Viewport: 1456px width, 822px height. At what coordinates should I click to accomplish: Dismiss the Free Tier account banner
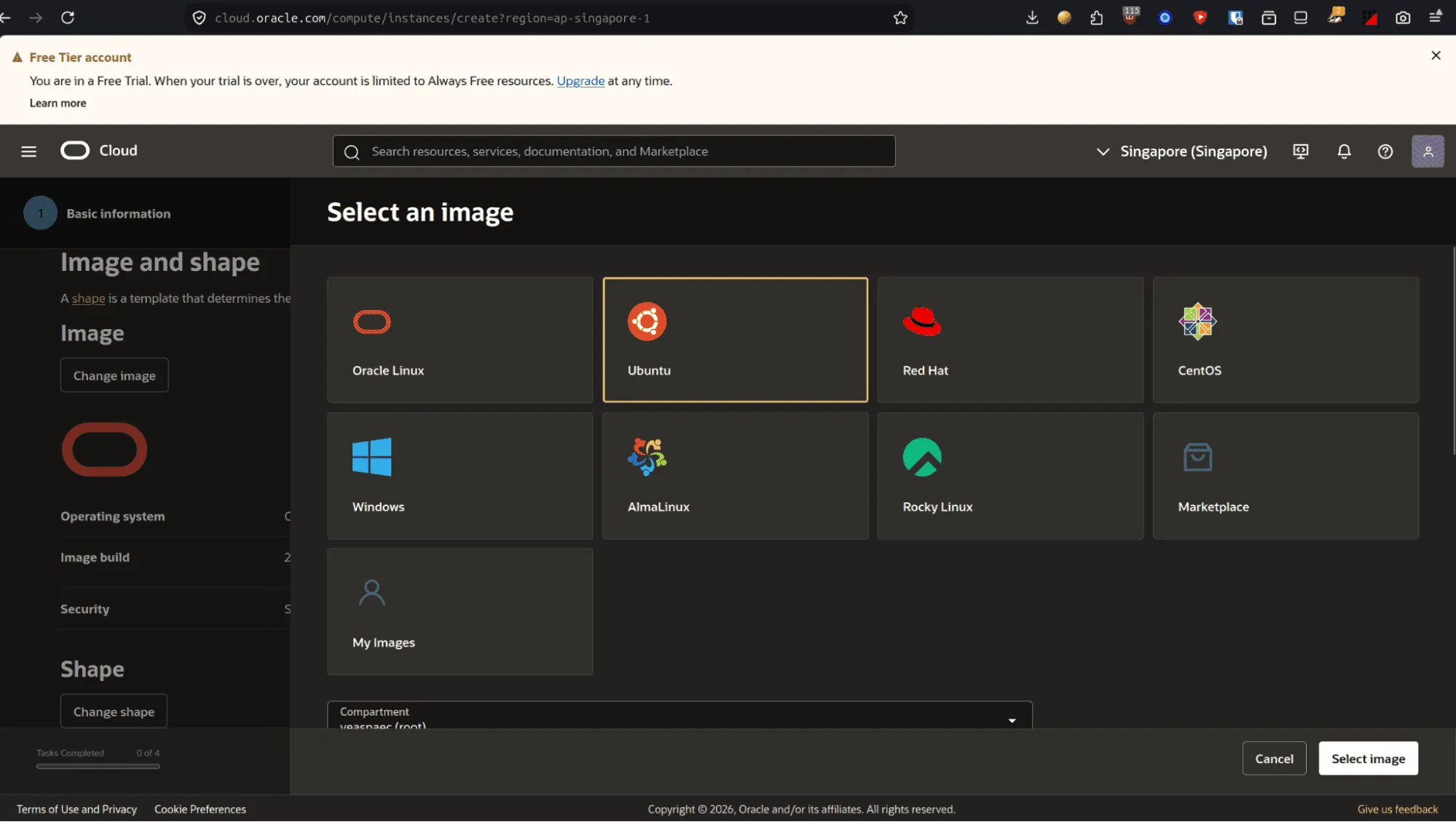tap(1436, 55)
